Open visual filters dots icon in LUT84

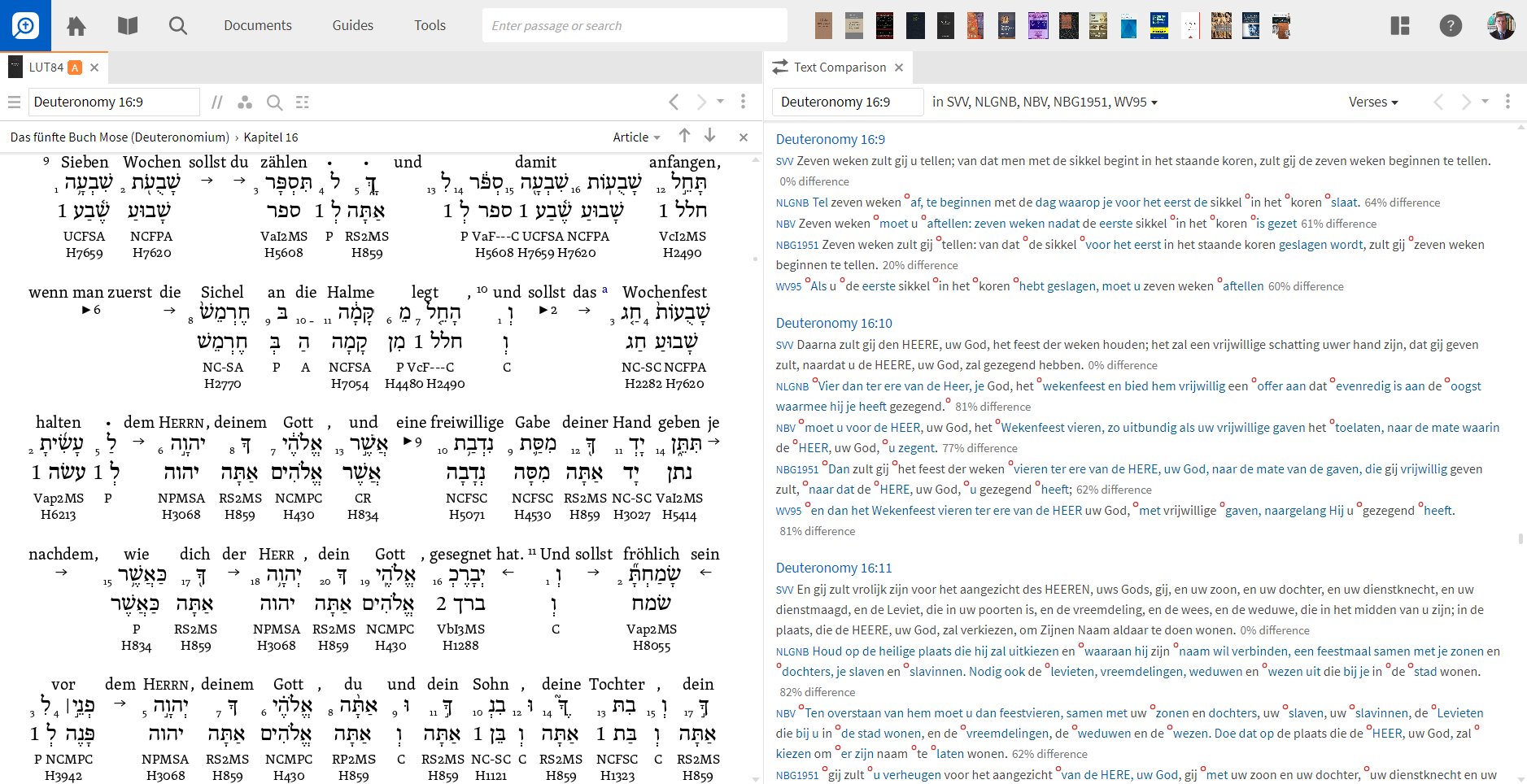[245, 102]
